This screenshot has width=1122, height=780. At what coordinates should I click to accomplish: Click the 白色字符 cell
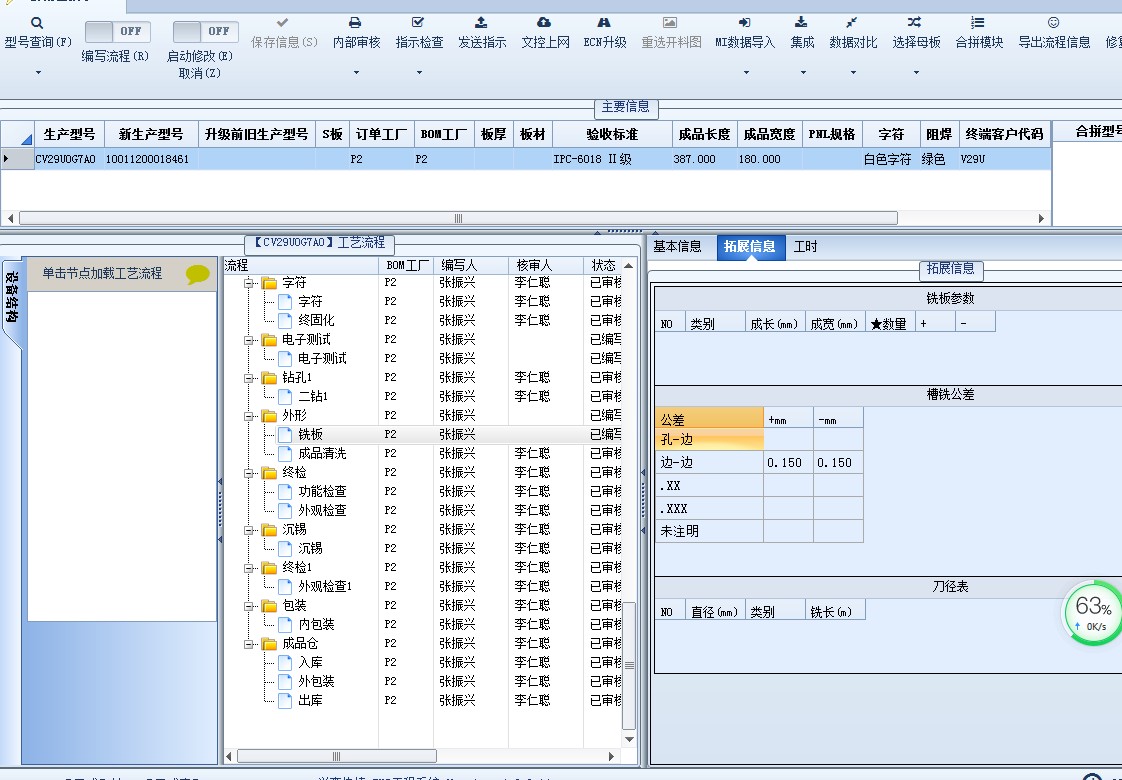click(x=889, y=159)
